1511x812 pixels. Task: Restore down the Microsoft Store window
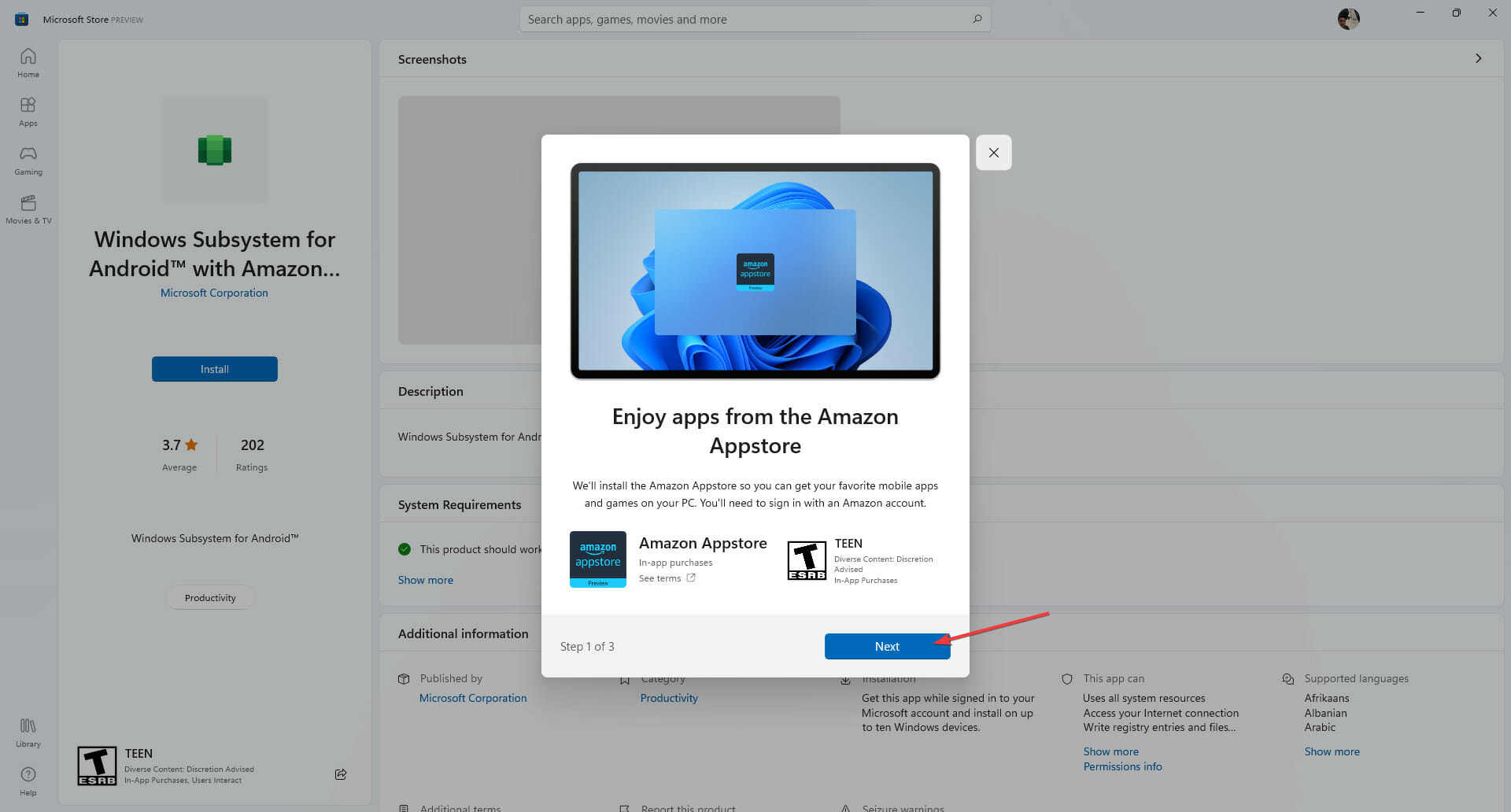[1457, 13]
